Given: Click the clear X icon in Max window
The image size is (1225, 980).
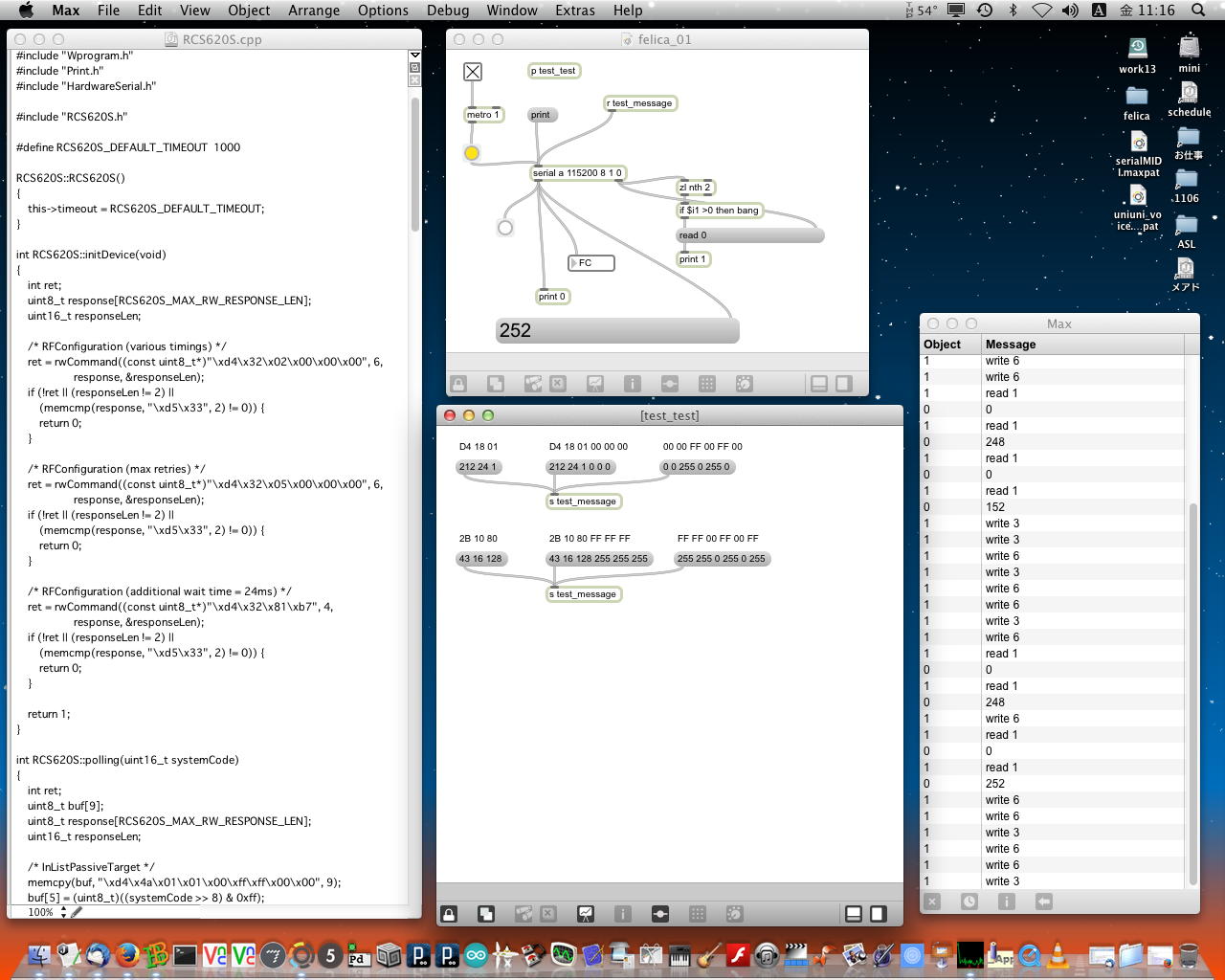Looking at the screenshot, I should point(933,902).
